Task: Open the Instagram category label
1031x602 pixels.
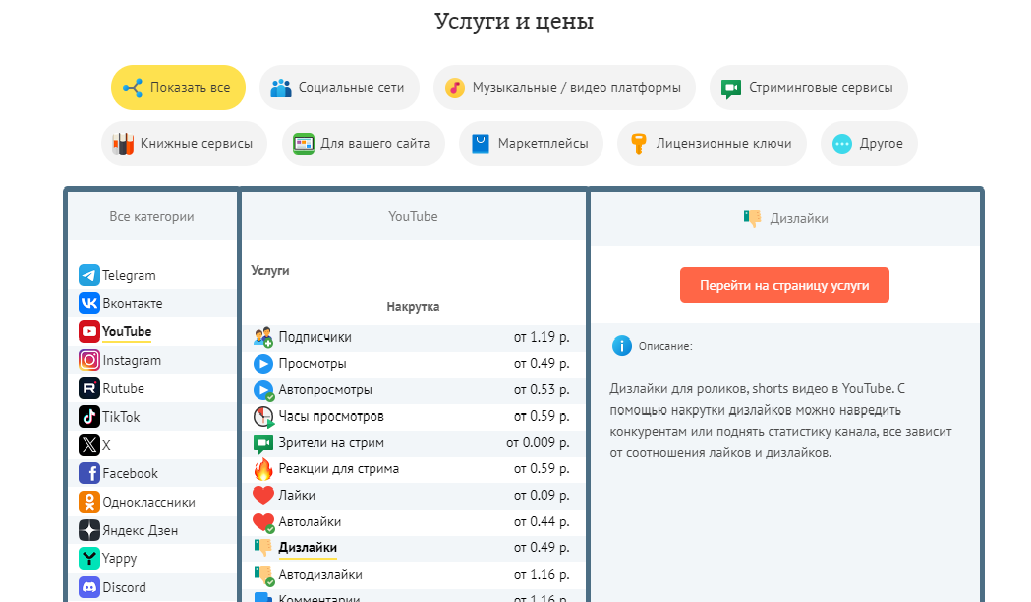Action: coord(132,360)
